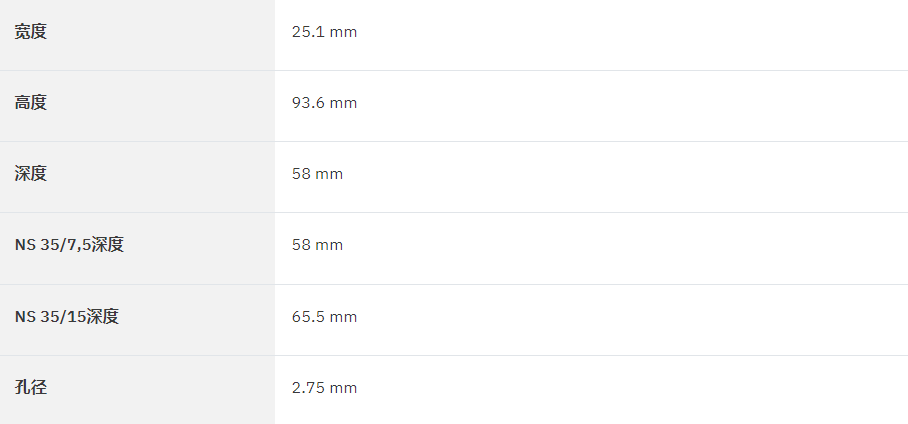
Task: Click the "mm" unit after 2.75
Action: (343, 388)
